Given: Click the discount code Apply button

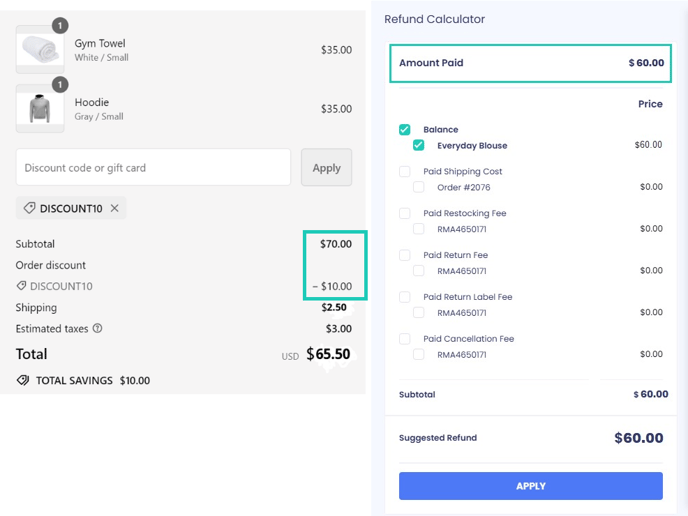Looking at the screenshot, I should point(326,167).
